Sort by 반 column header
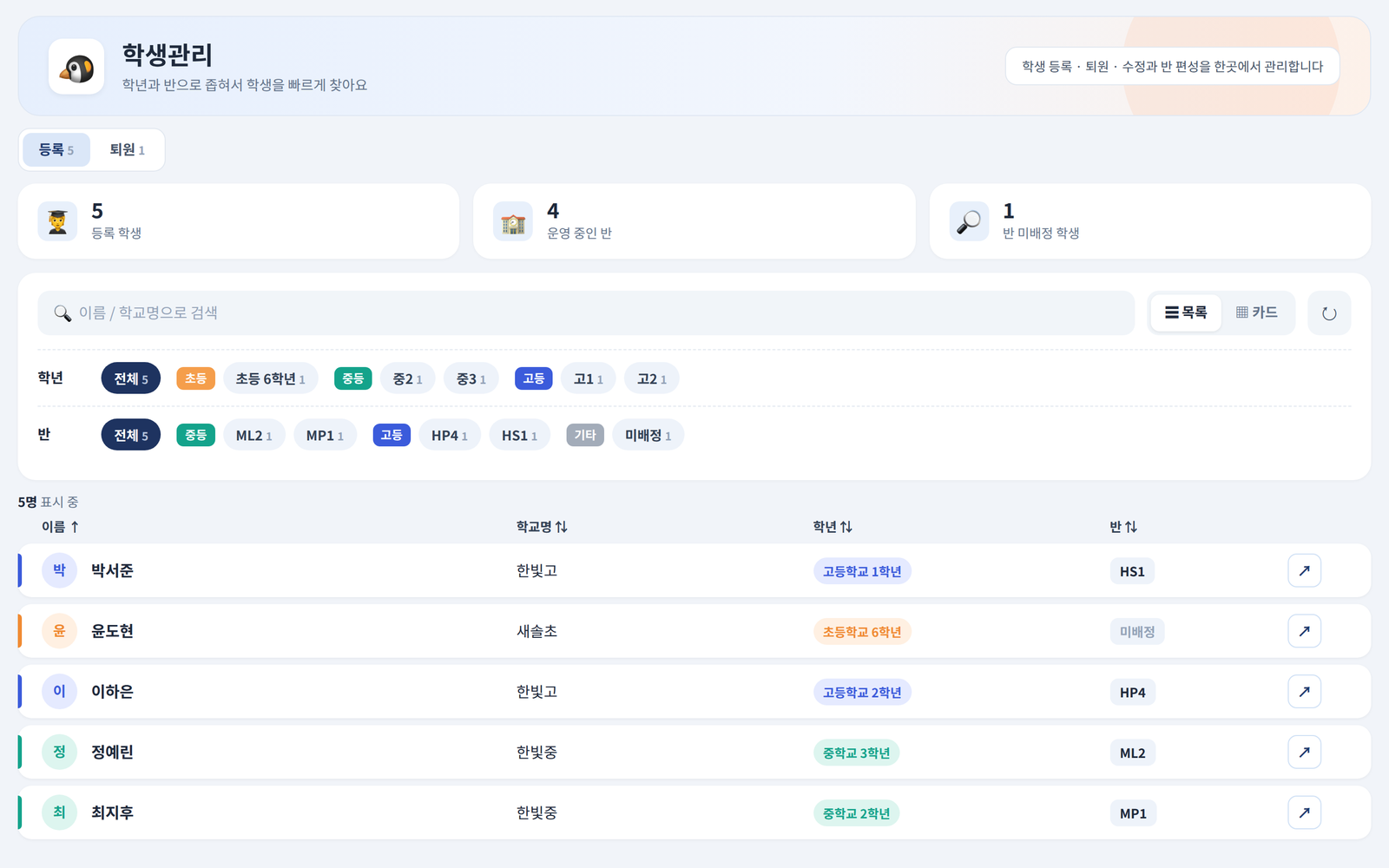 pos(1123,527)
